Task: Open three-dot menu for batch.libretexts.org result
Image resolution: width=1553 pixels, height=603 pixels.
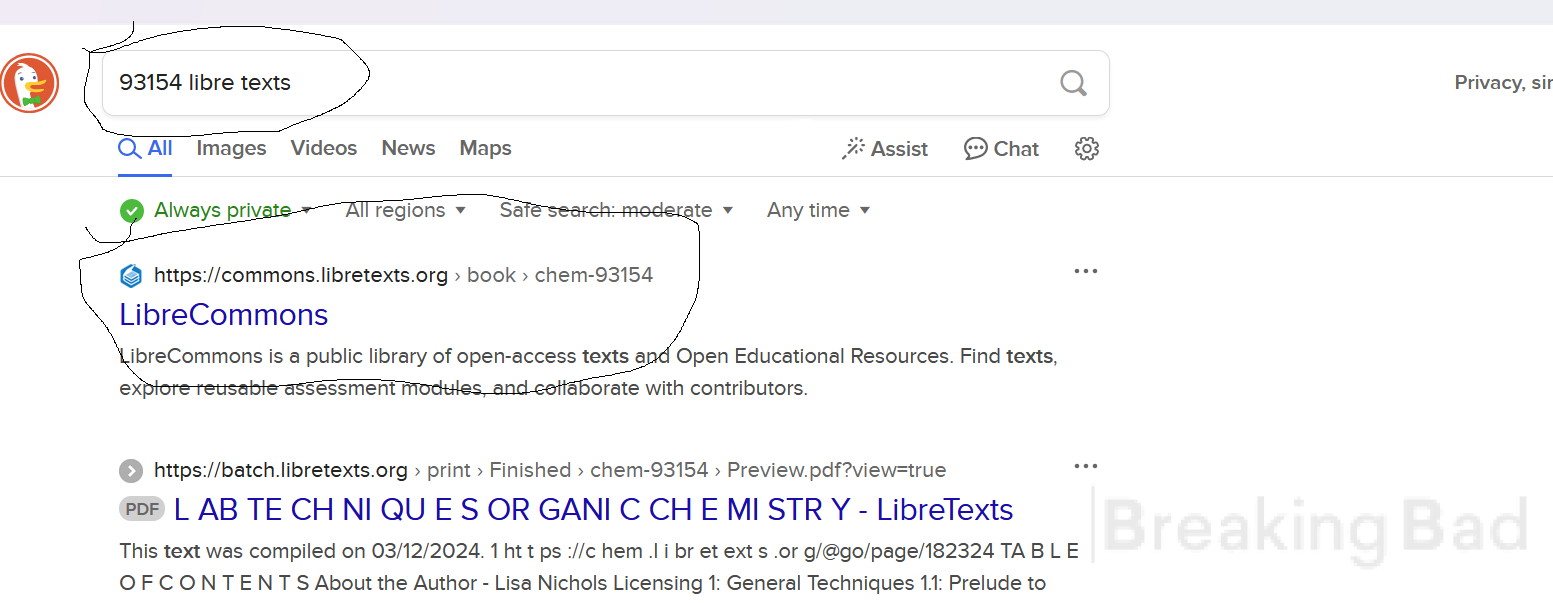Action: tap(1086, 466)
